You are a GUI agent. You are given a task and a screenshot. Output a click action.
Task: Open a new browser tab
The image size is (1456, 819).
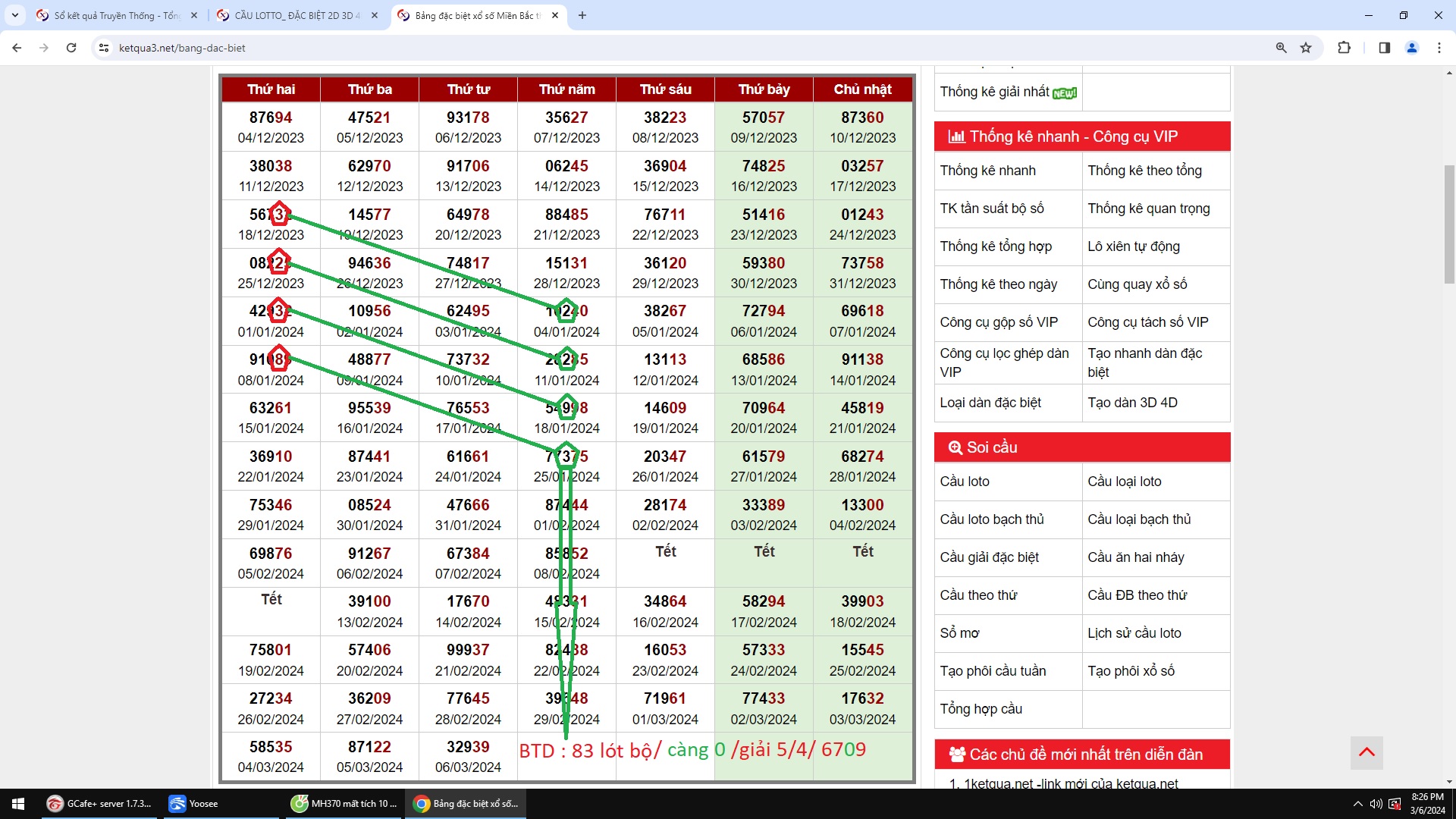tap(582, 15)
